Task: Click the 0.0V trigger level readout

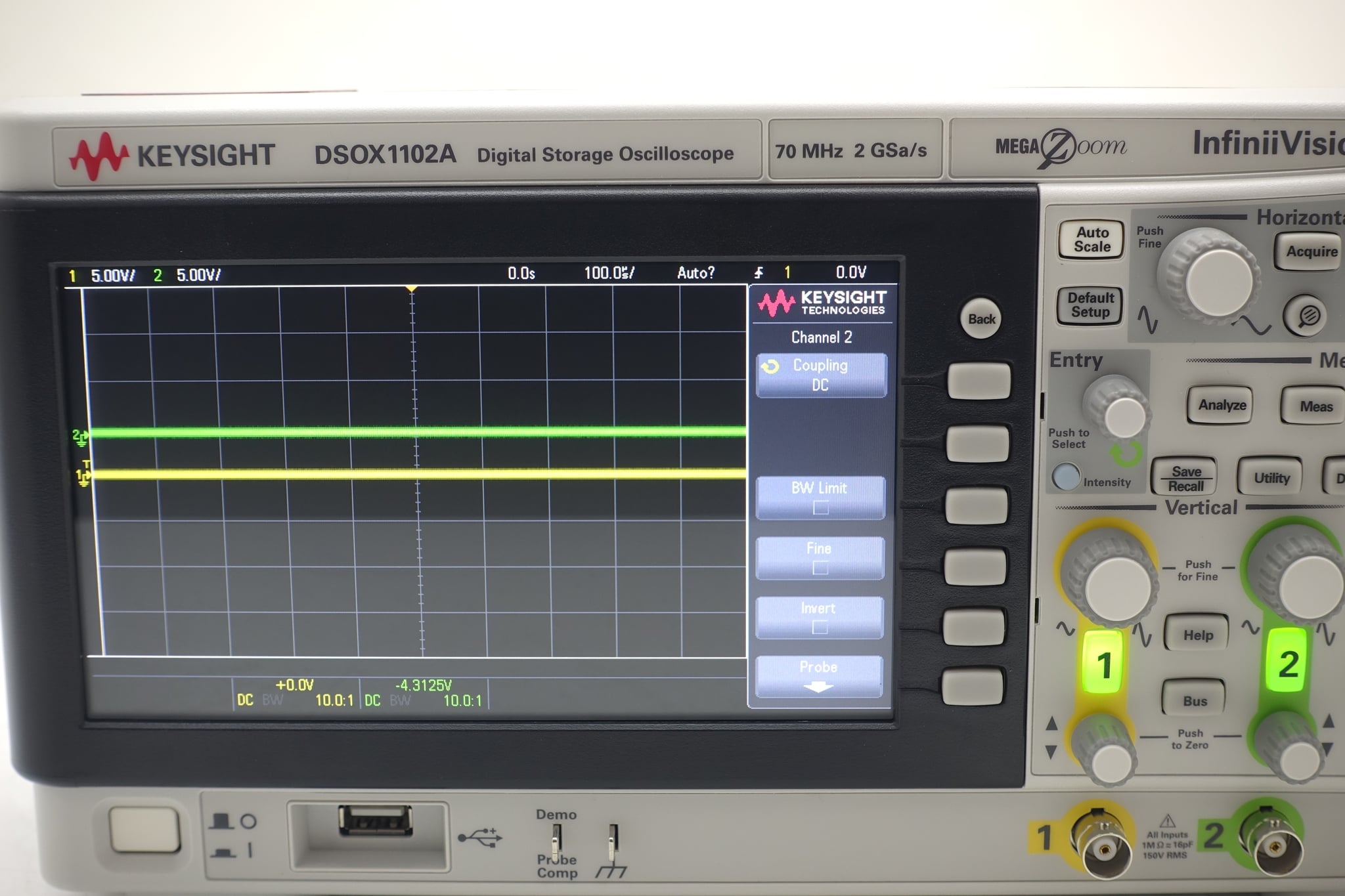Action: tap(851, 272)
